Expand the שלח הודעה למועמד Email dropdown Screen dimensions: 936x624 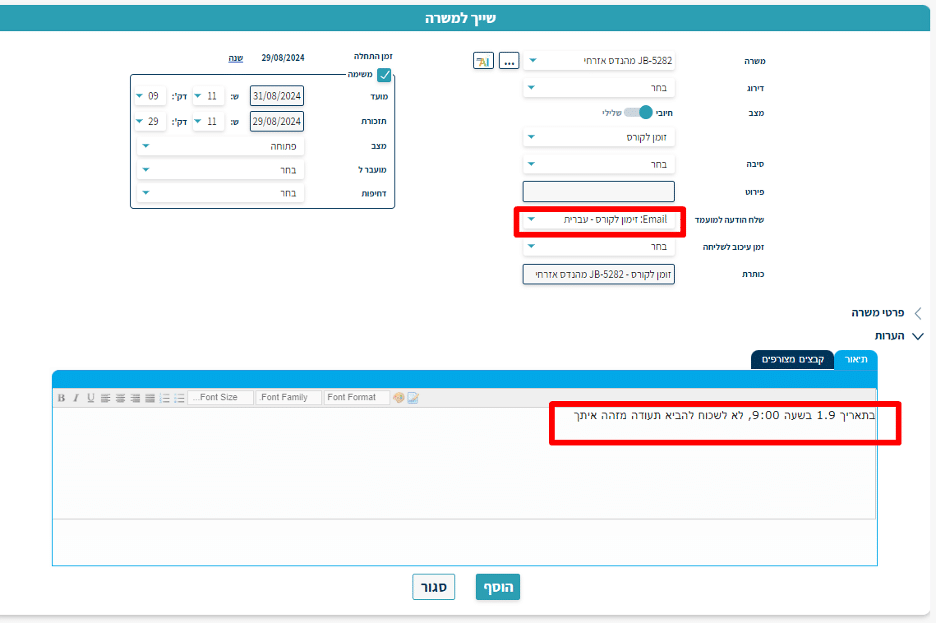pos(599,220)
